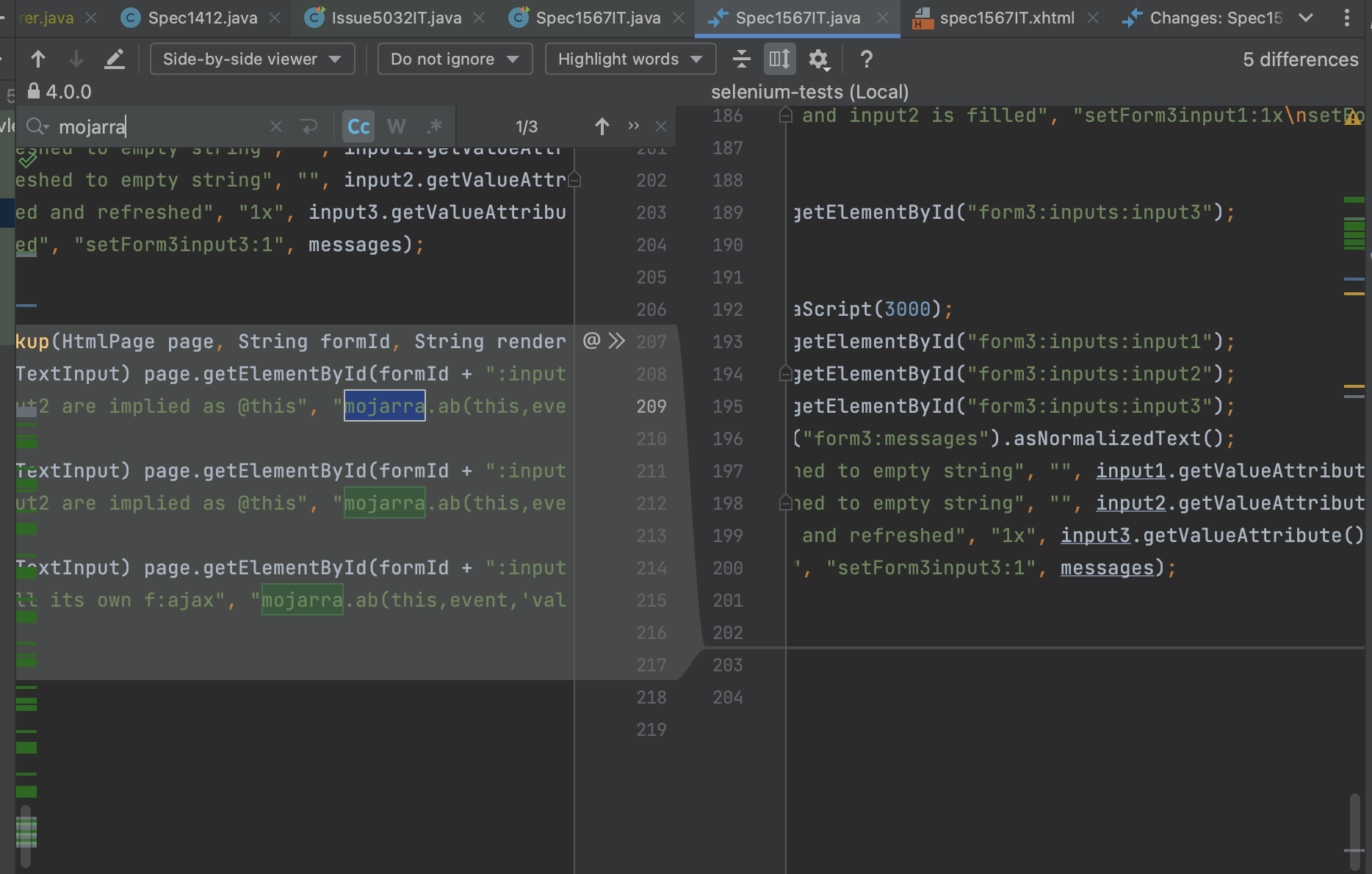Close the Issue5032IT.java tab
This screenshot has height=874, width=1372.
(478, 18)
